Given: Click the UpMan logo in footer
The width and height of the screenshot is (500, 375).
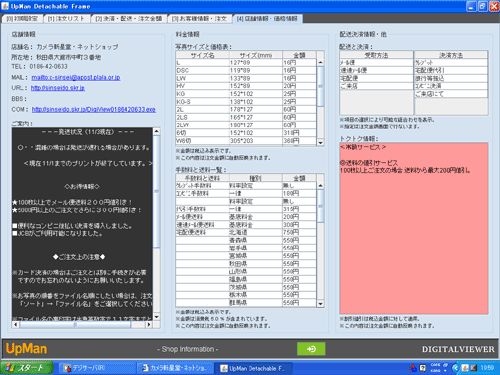Looking at the screenshot, I should [x=26, y=349].
